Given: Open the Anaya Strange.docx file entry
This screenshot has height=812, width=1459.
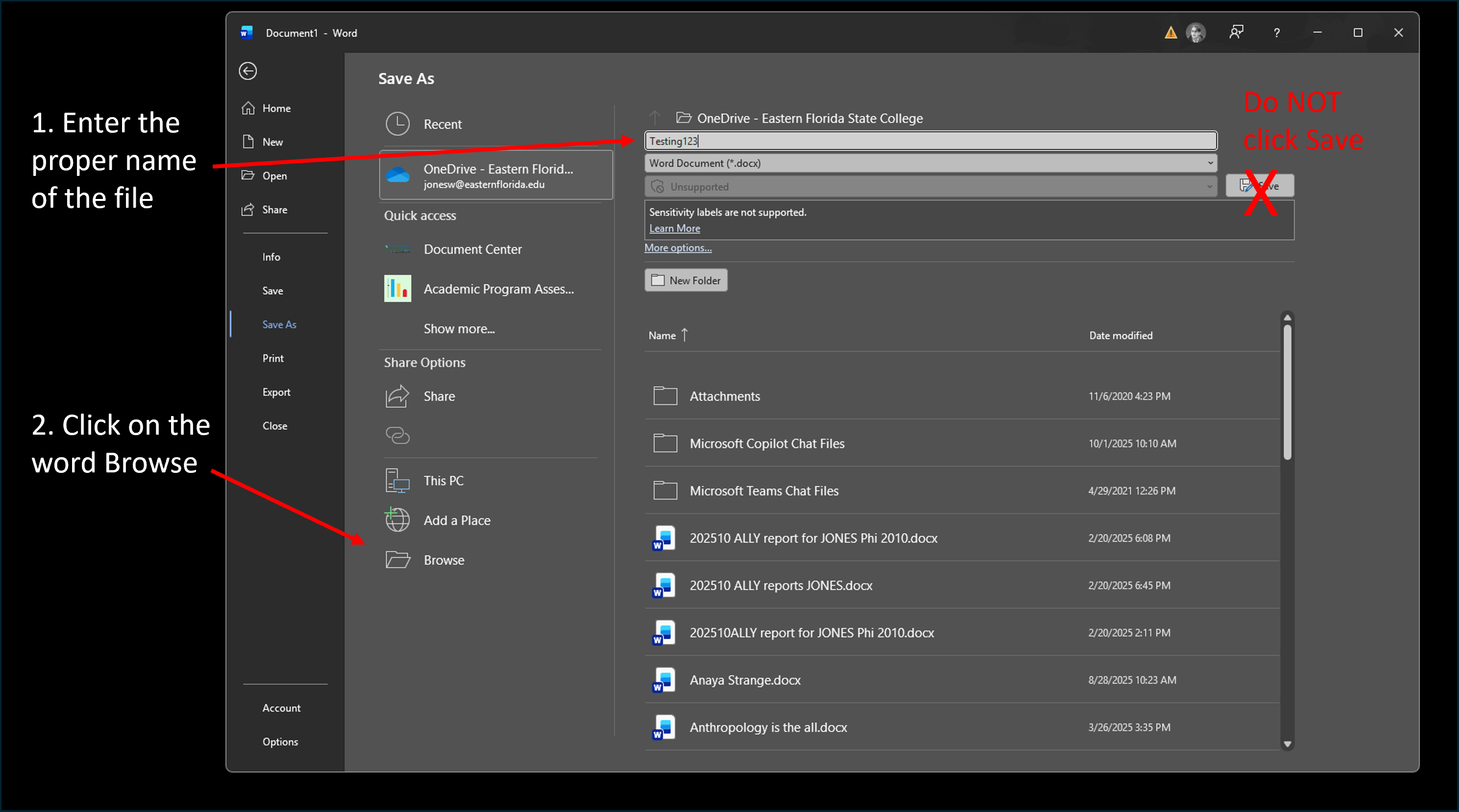Looking at the screenshot, I should [x=745, y=680].
